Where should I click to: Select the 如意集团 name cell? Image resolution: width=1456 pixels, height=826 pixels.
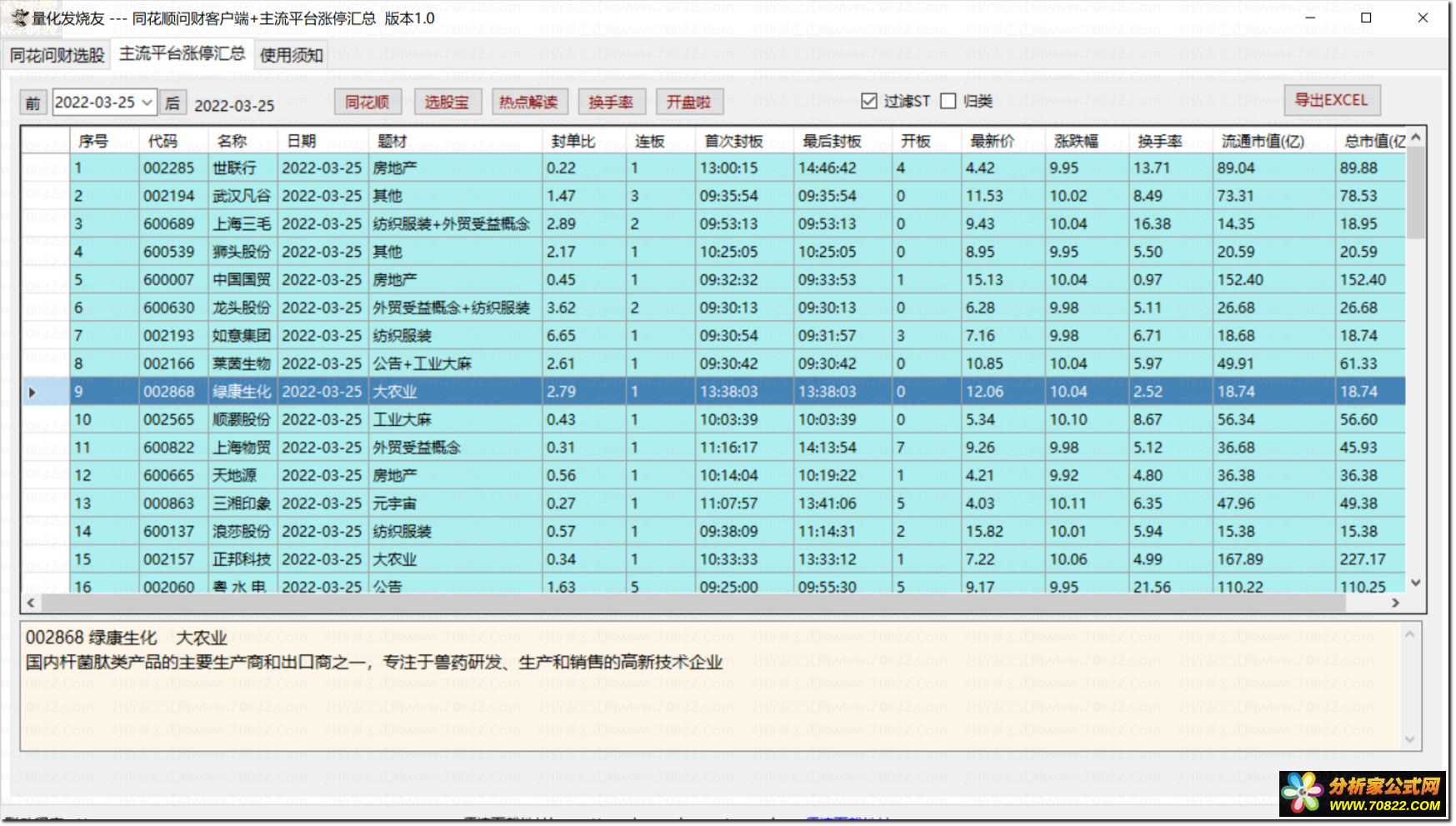[x=243, y=335]
